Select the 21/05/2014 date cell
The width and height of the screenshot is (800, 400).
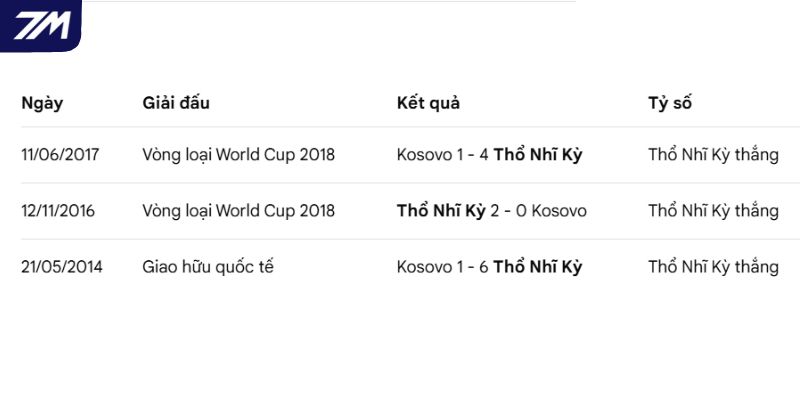pyautogui.click(x=62, y=267)
